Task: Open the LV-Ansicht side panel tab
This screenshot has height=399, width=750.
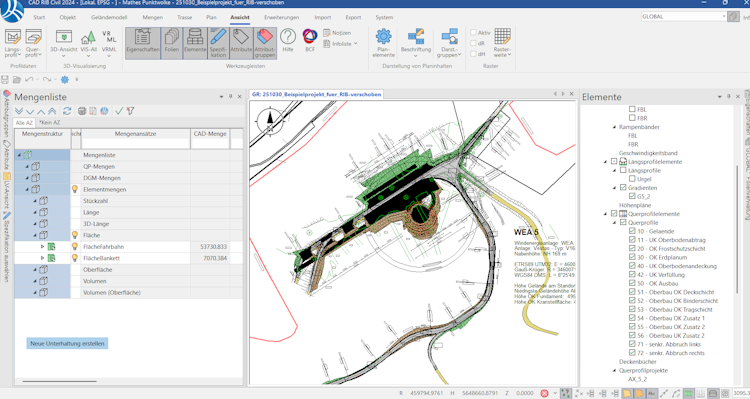Action: click(x=6, y=189)
